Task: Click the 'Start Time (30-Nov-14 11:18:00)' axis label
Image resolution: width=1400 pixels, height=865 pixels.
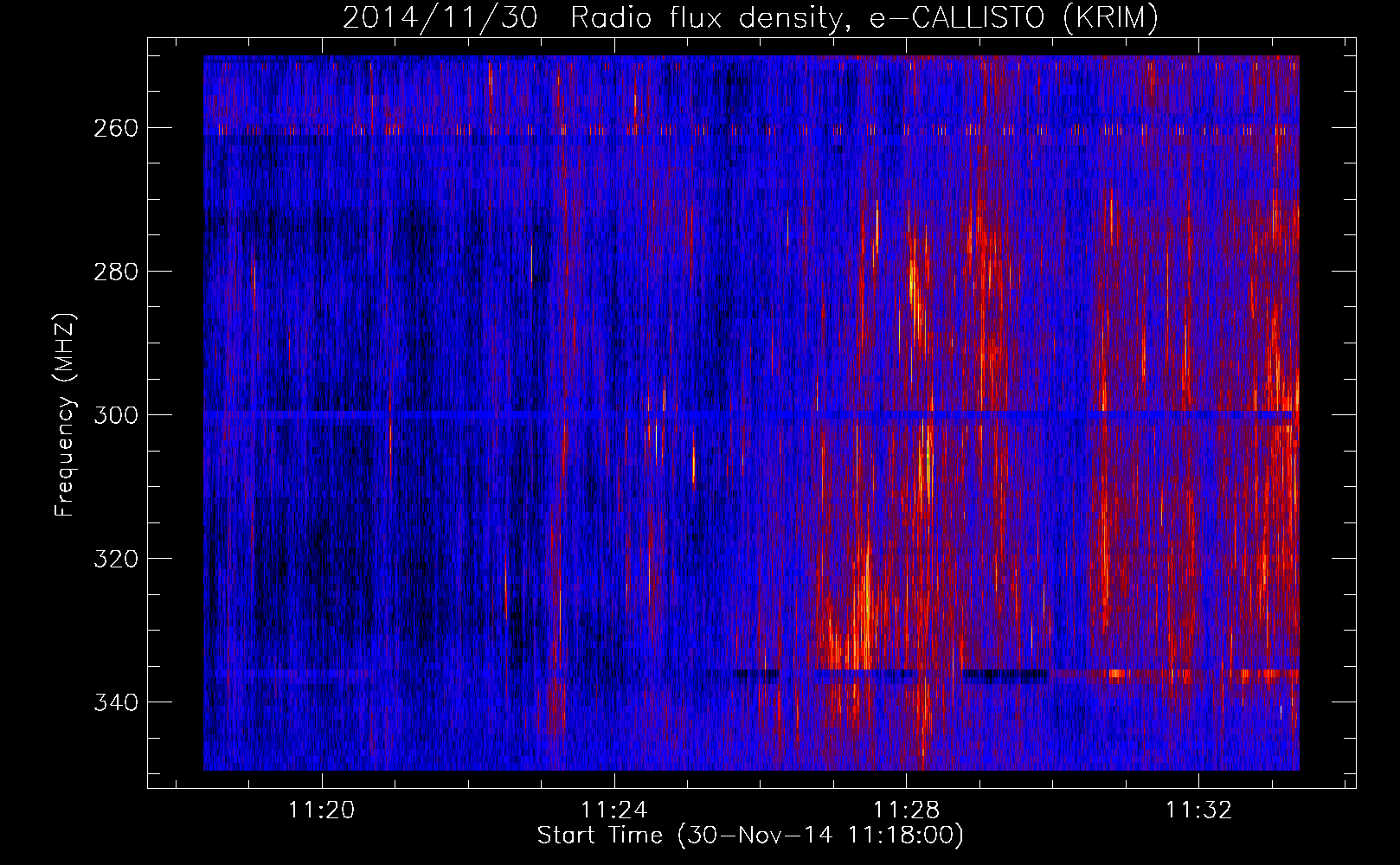Action: tap(750, 836)
